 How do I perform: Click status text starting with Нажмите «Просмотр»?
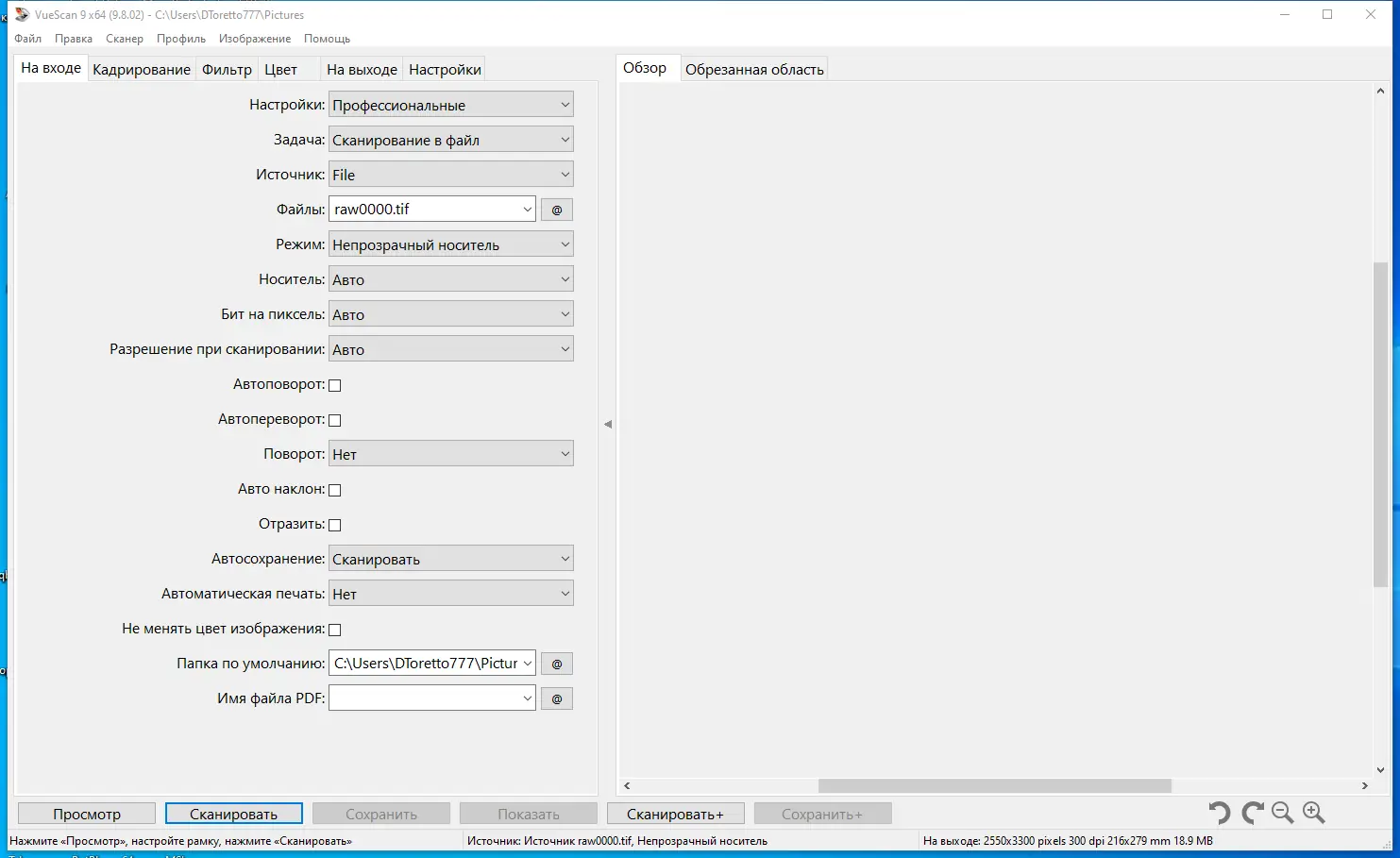(x=181, y=840)
